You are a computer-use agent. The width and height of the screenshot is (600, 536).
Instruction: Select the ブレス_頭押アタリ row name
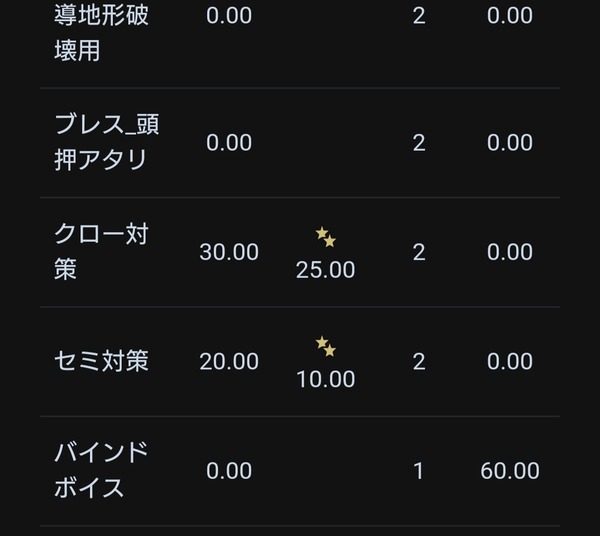107,142
